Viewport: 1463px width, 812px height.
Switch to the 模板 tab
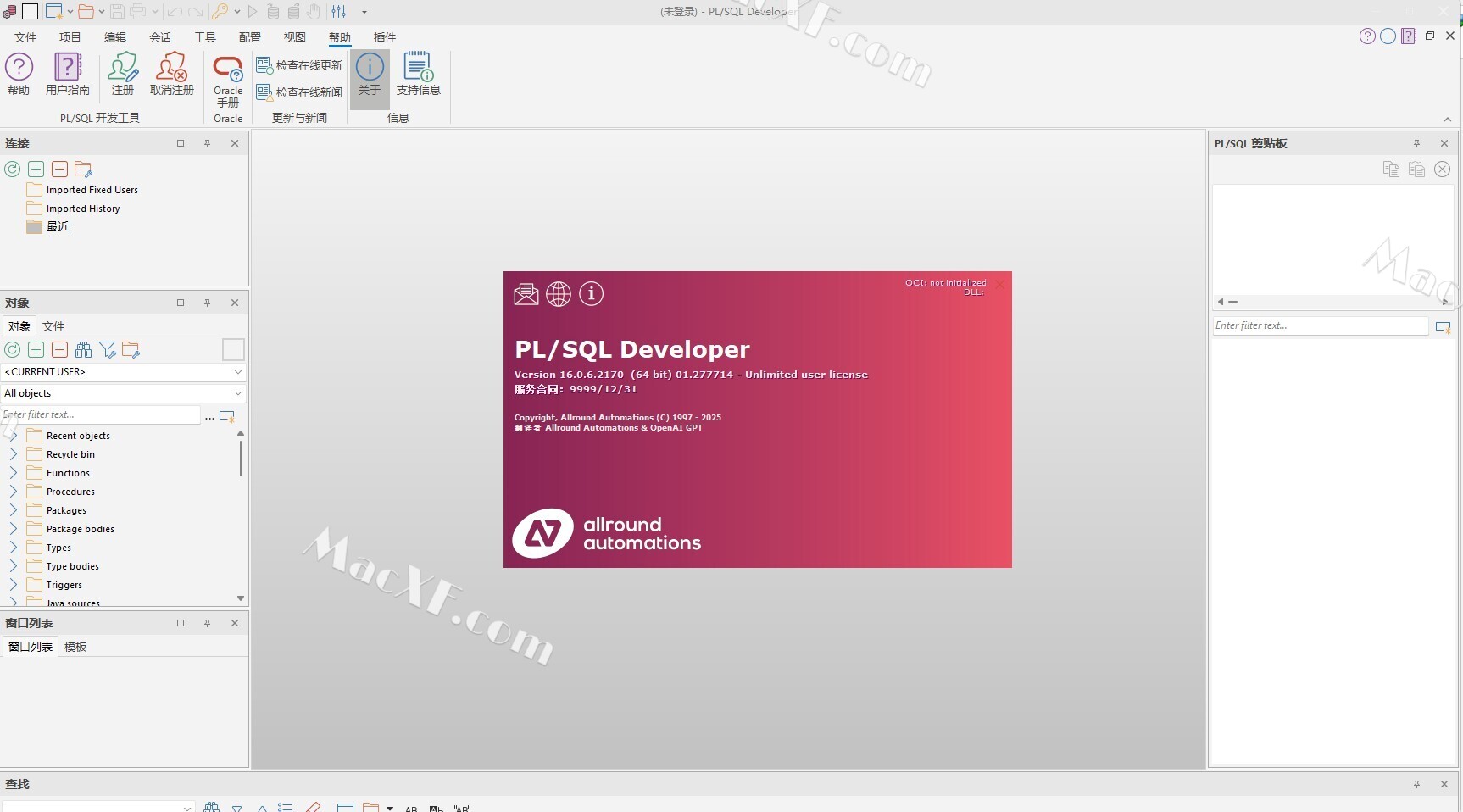(75, 647)
